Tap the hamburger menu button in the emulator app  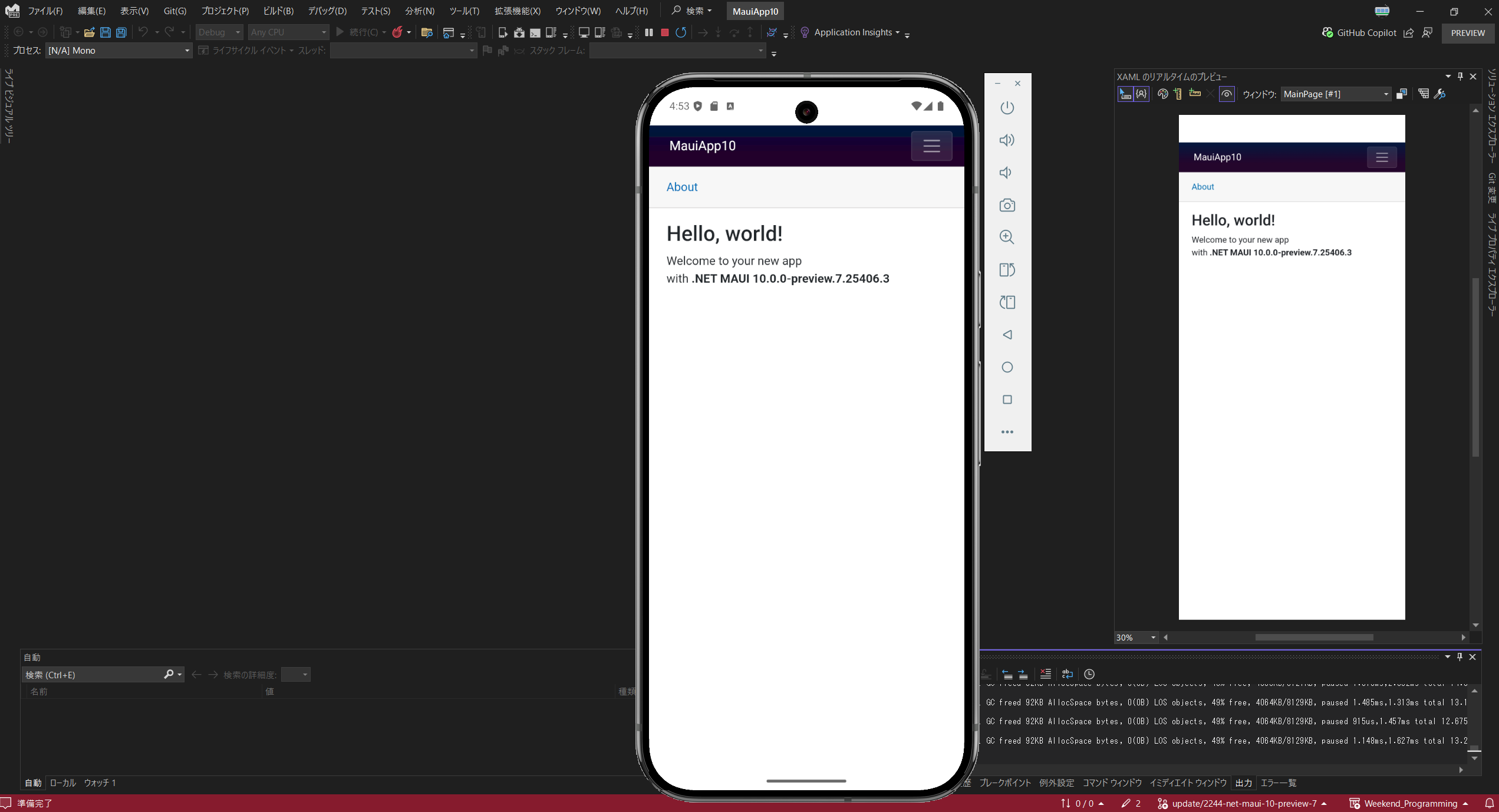931,146
